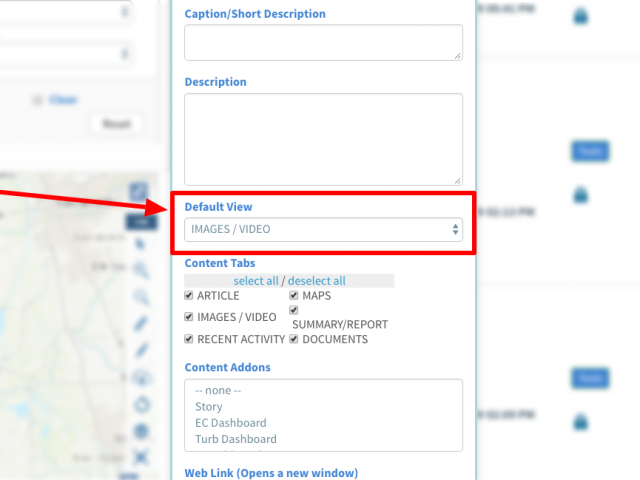Open the Default View dropdown
The height and width of the screenshot is (480, 640).
pos(323,229)
